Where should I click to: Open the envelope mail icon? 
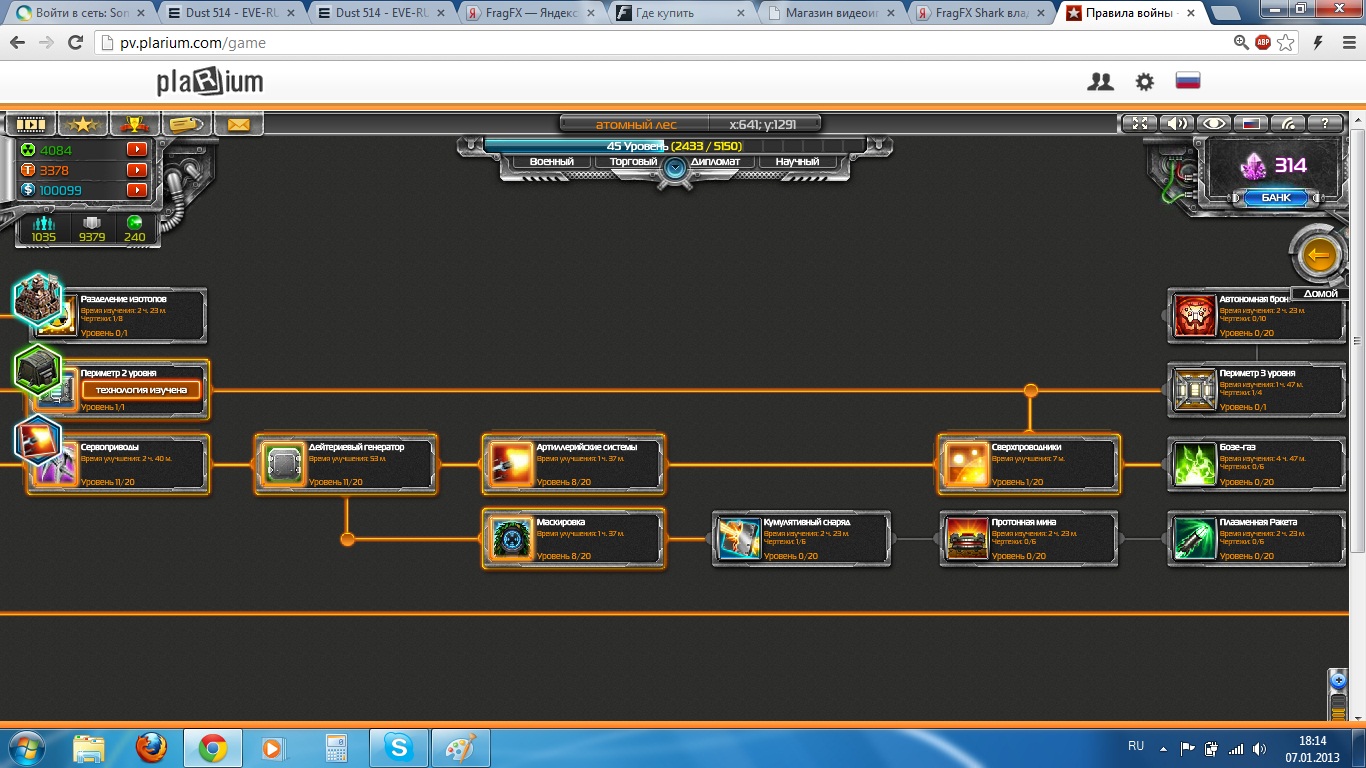point(238,125)
